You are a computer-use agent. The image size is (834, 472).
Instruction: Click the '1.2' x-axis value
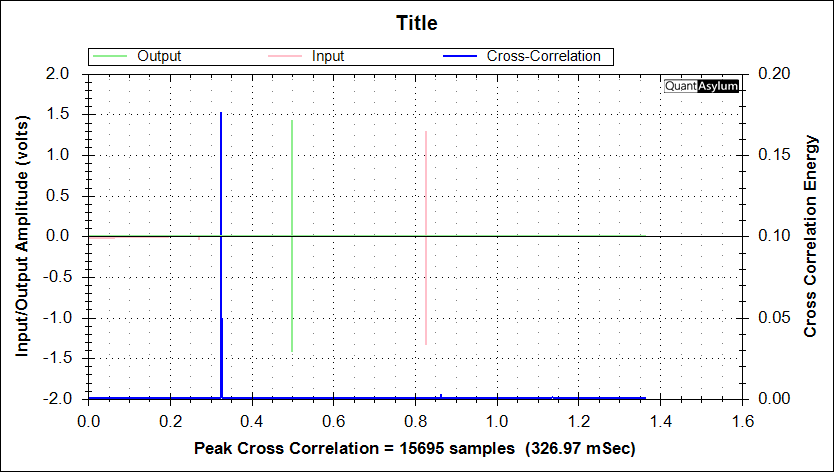click(579, 422)
